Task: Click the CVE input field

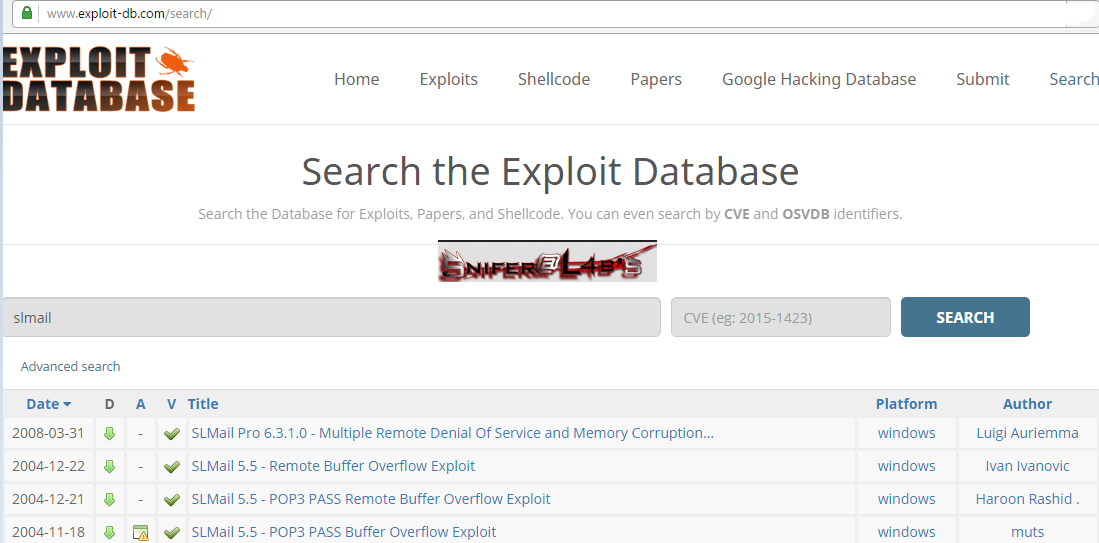Action: coord(781,317)
